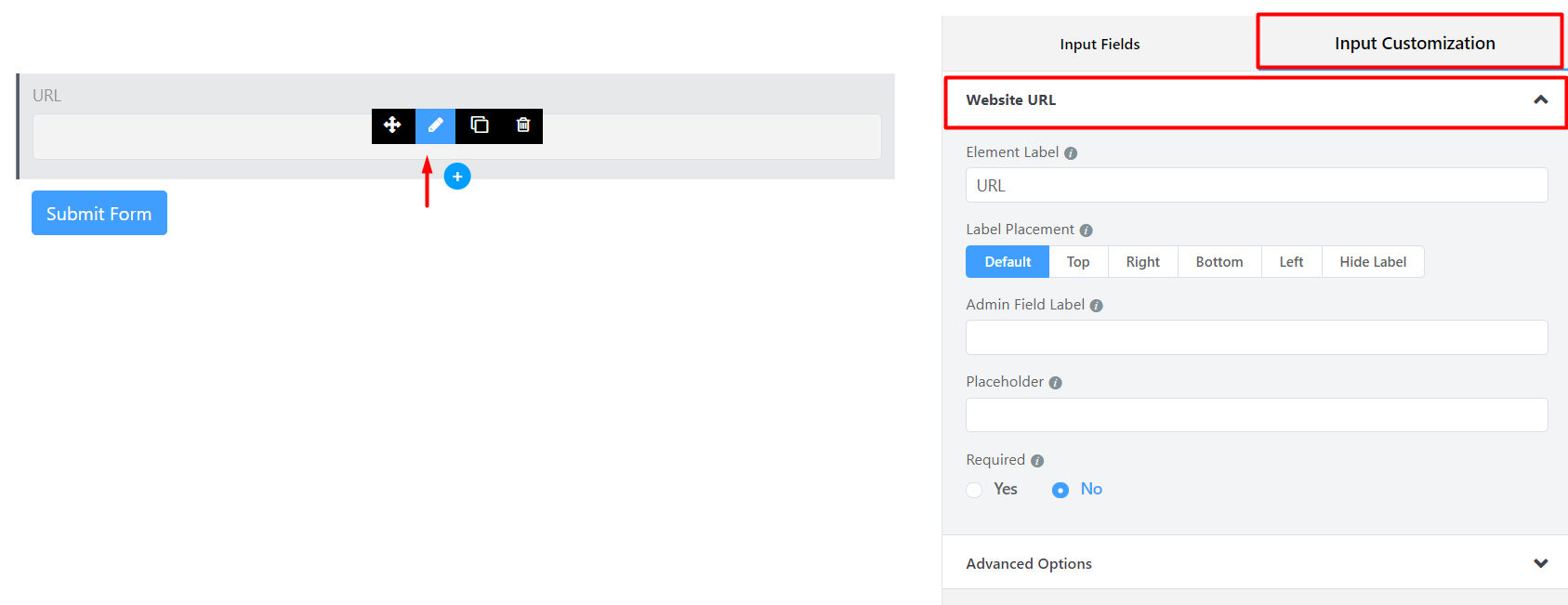The width and height of the screenshot is (1568, 605).
Task: Click info icon next to Admin Field Label
Action: (x=1097, y=306)
